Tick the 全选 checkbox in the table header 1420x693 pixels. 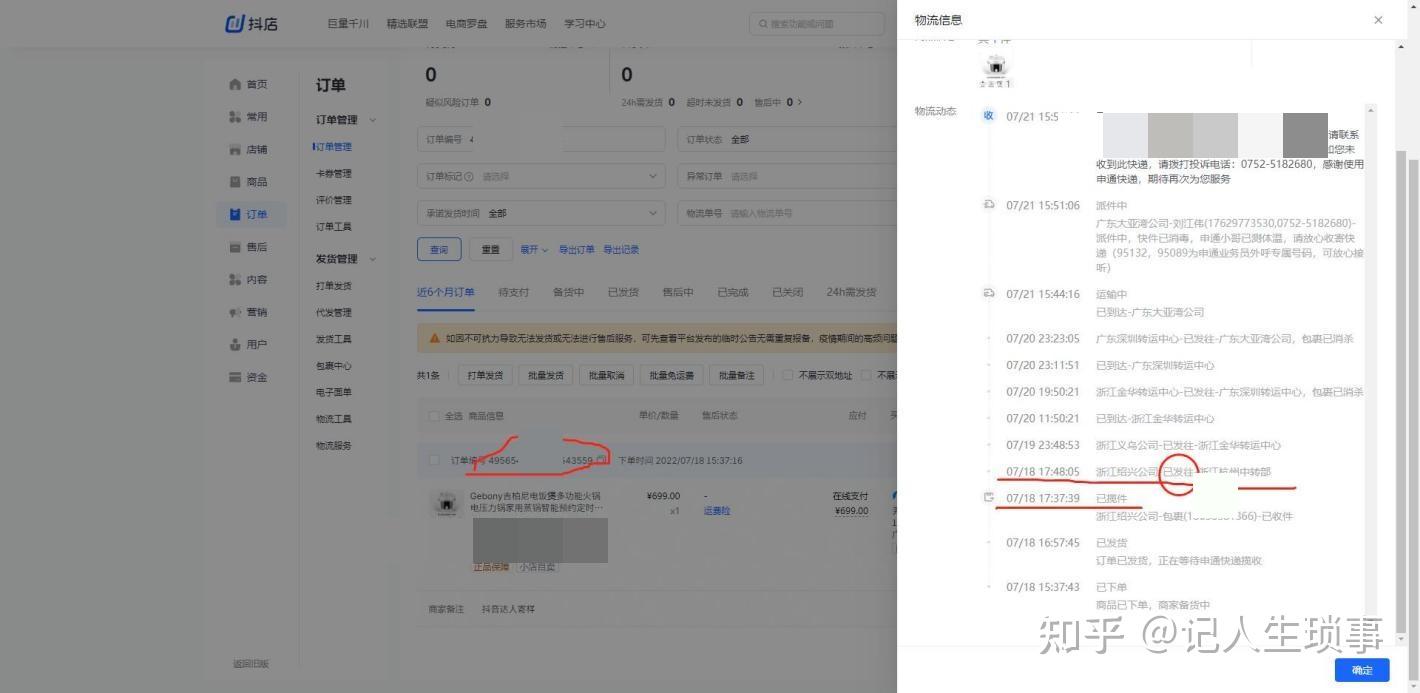pyautogui.click(x=434, y=416)
